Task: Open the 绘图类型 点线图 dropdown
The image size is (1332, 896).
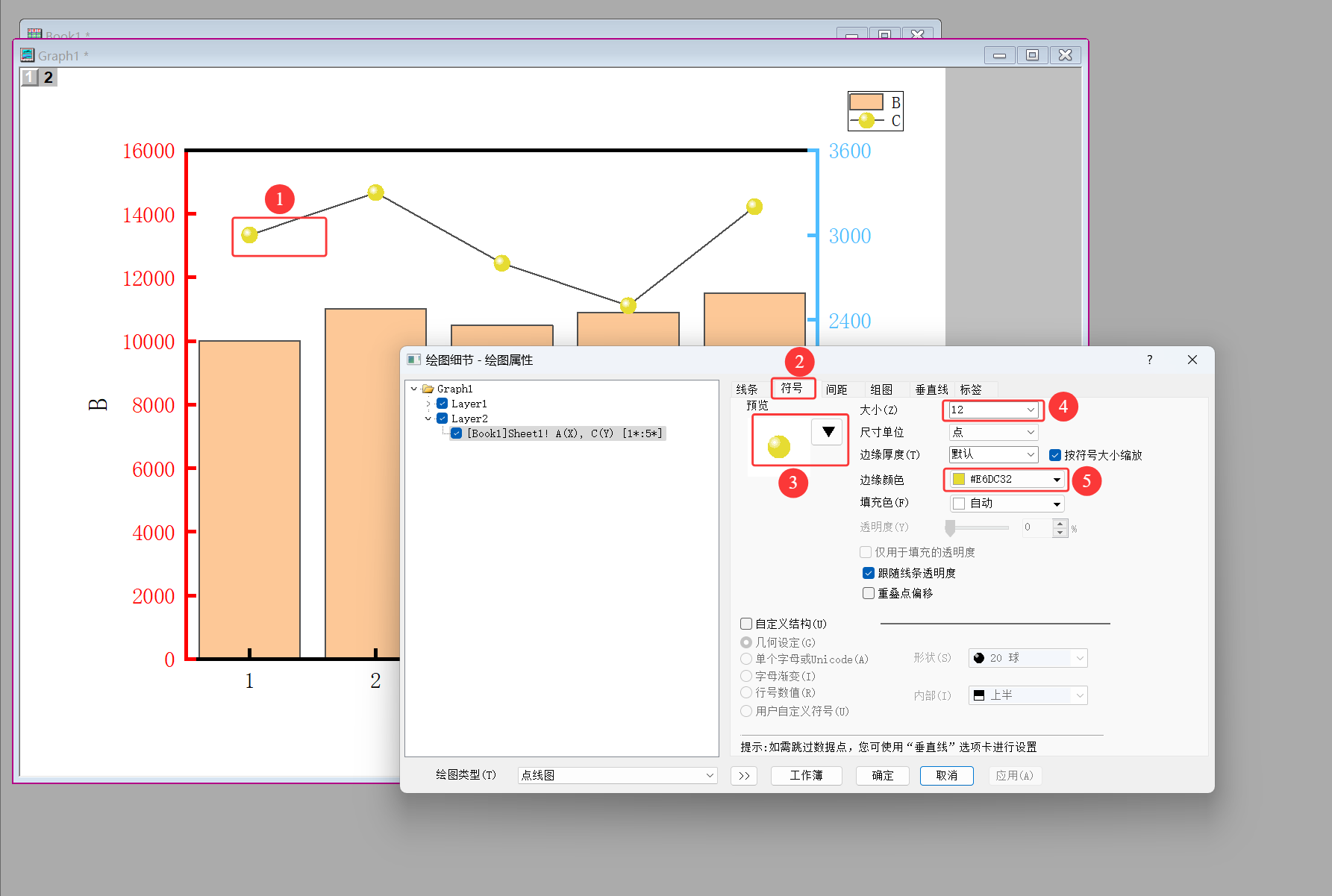Action: pyautogui.click(x=617, y=775)
